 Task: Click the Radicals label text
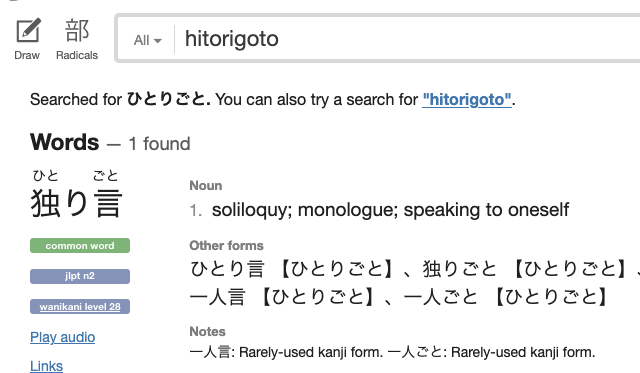pos(77,55)
